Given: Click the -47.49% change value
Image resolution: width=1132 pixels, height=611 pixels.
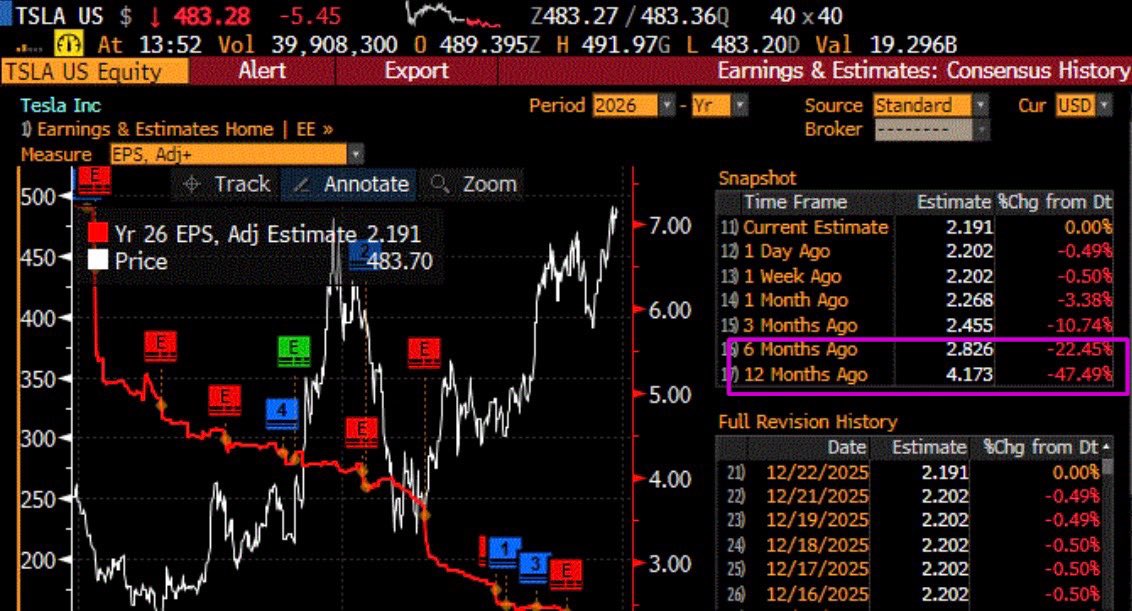Looking at the screenshot, I should point(1079,375).
